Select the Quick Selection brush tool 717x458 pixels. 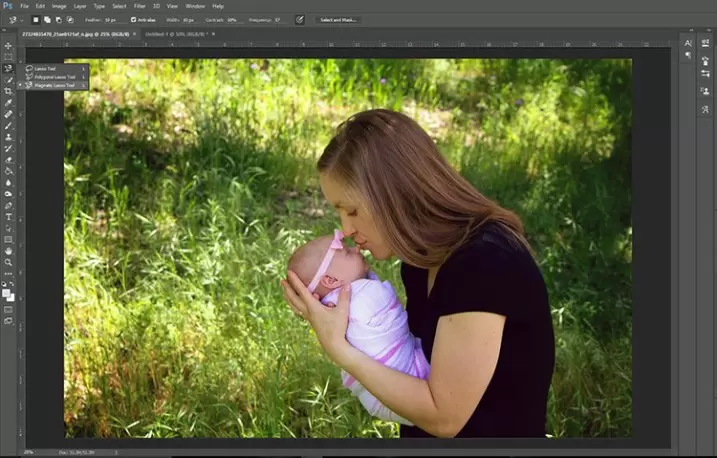(8, 80)
